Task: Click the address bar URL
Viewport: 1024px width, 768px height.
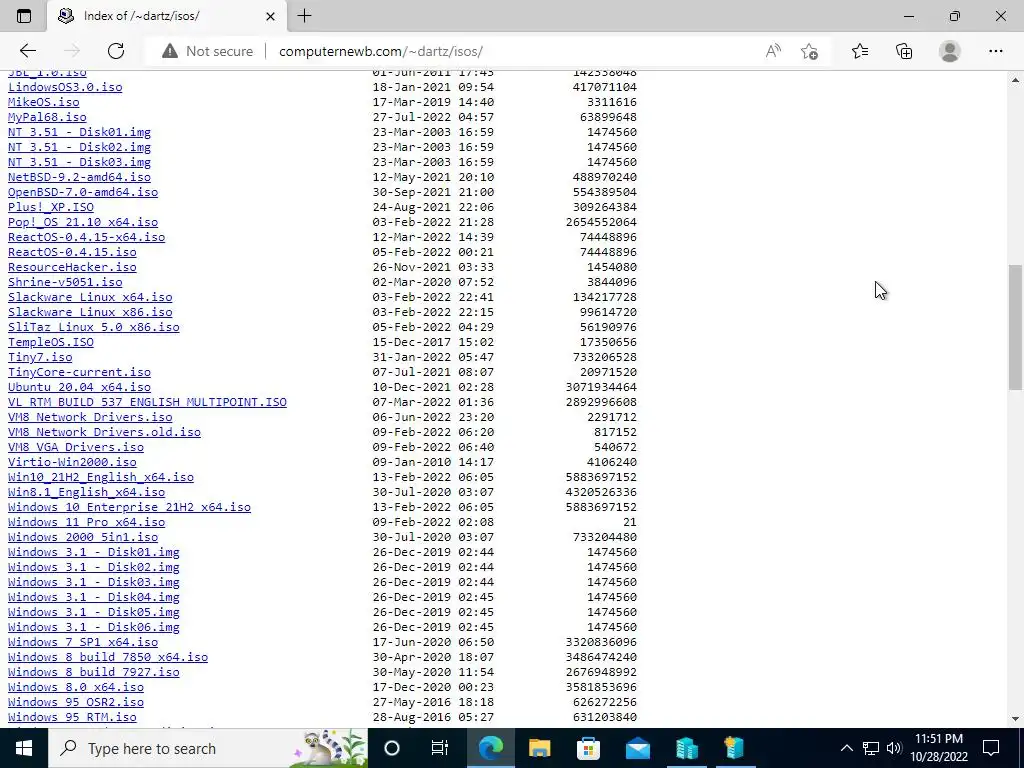Action: pyautogui.click(x=381, y=51)
